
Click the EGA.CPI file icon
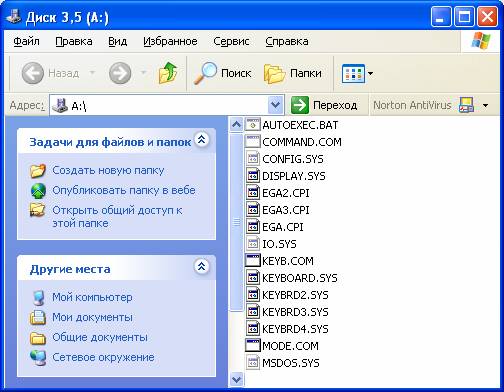[x=252, y=227]
